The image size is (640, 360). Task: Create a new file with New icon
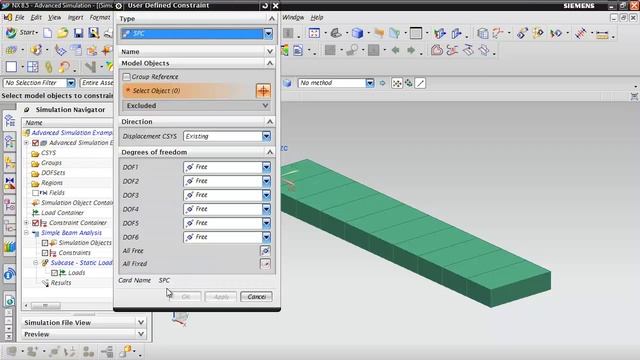pyautogui.click(x=48, y=33)
